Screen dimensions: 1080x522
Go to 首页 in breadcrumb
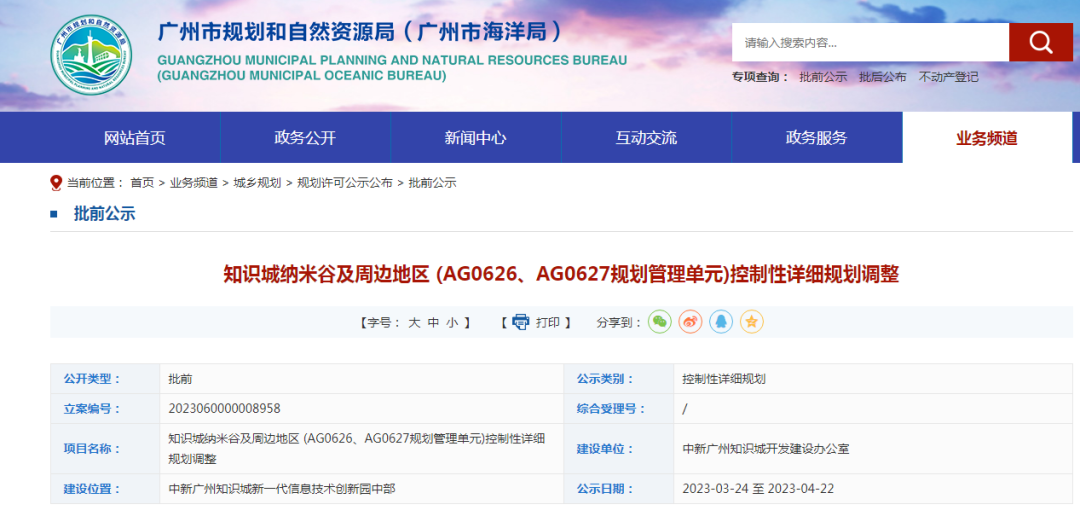click(x=143, y=182)
